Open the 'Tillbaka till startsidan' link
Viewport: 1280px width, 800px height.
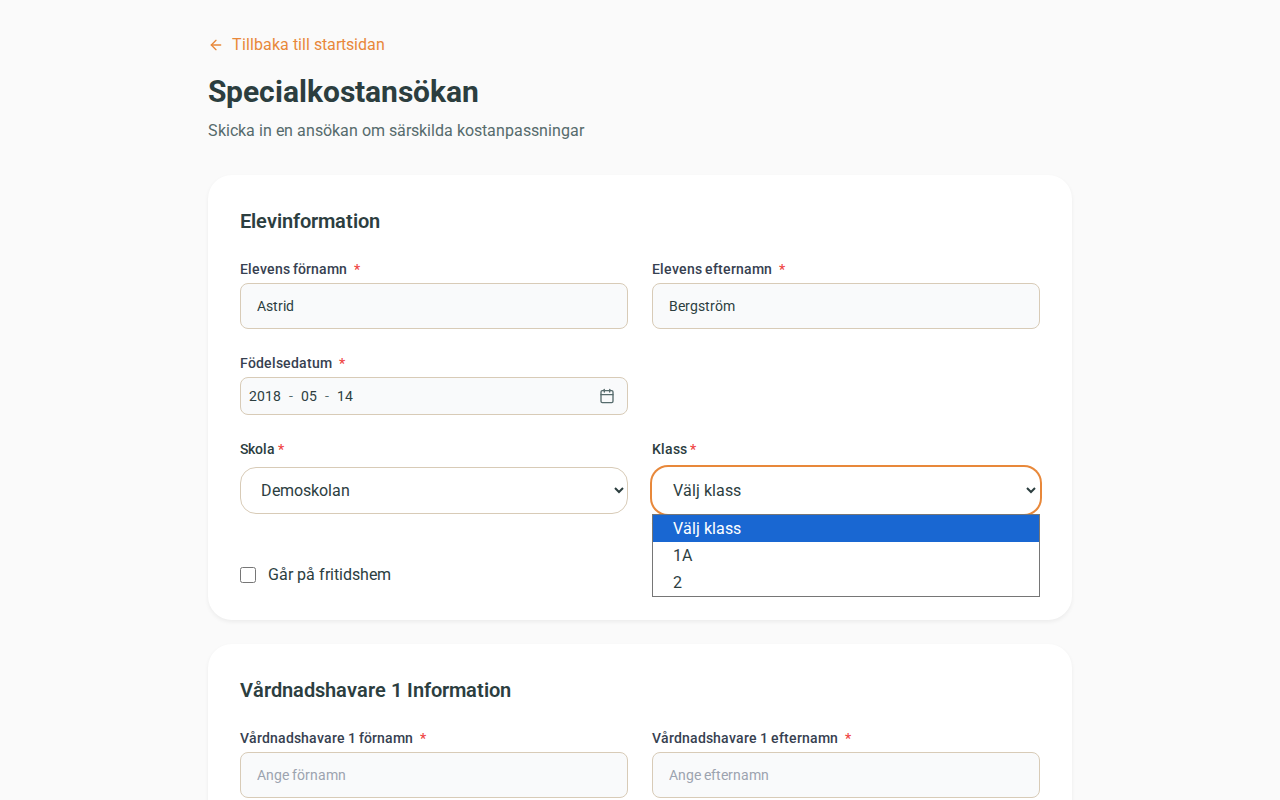tap(296, 45)
